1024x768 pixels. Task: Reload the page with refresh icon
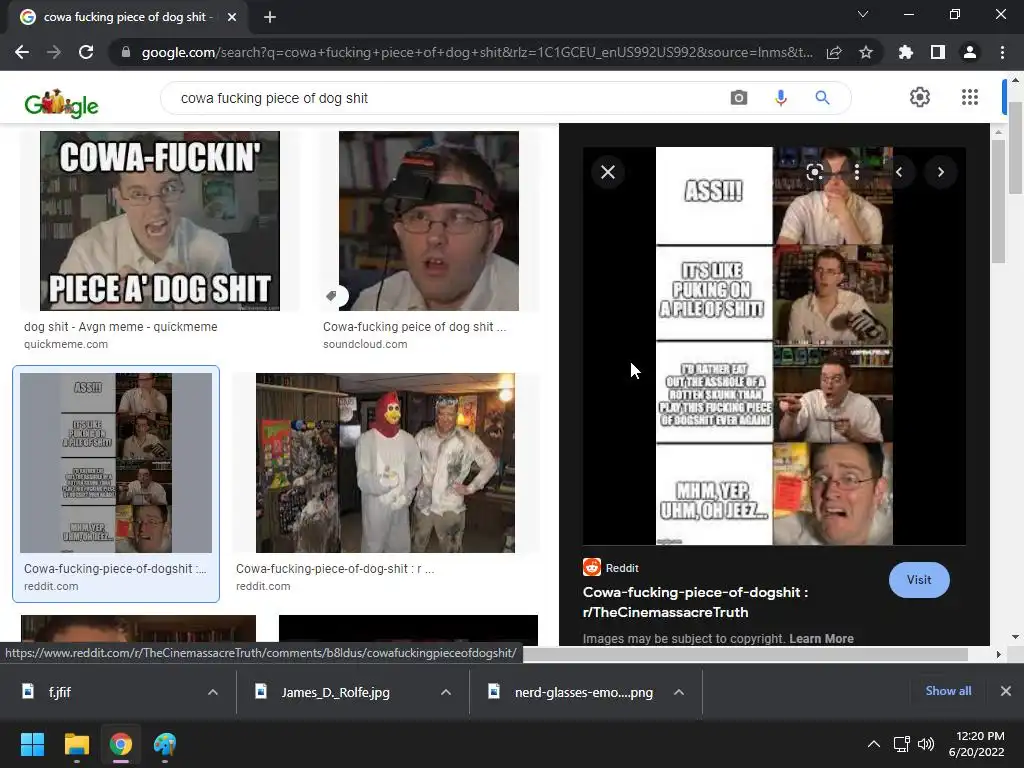click(86, 52)
